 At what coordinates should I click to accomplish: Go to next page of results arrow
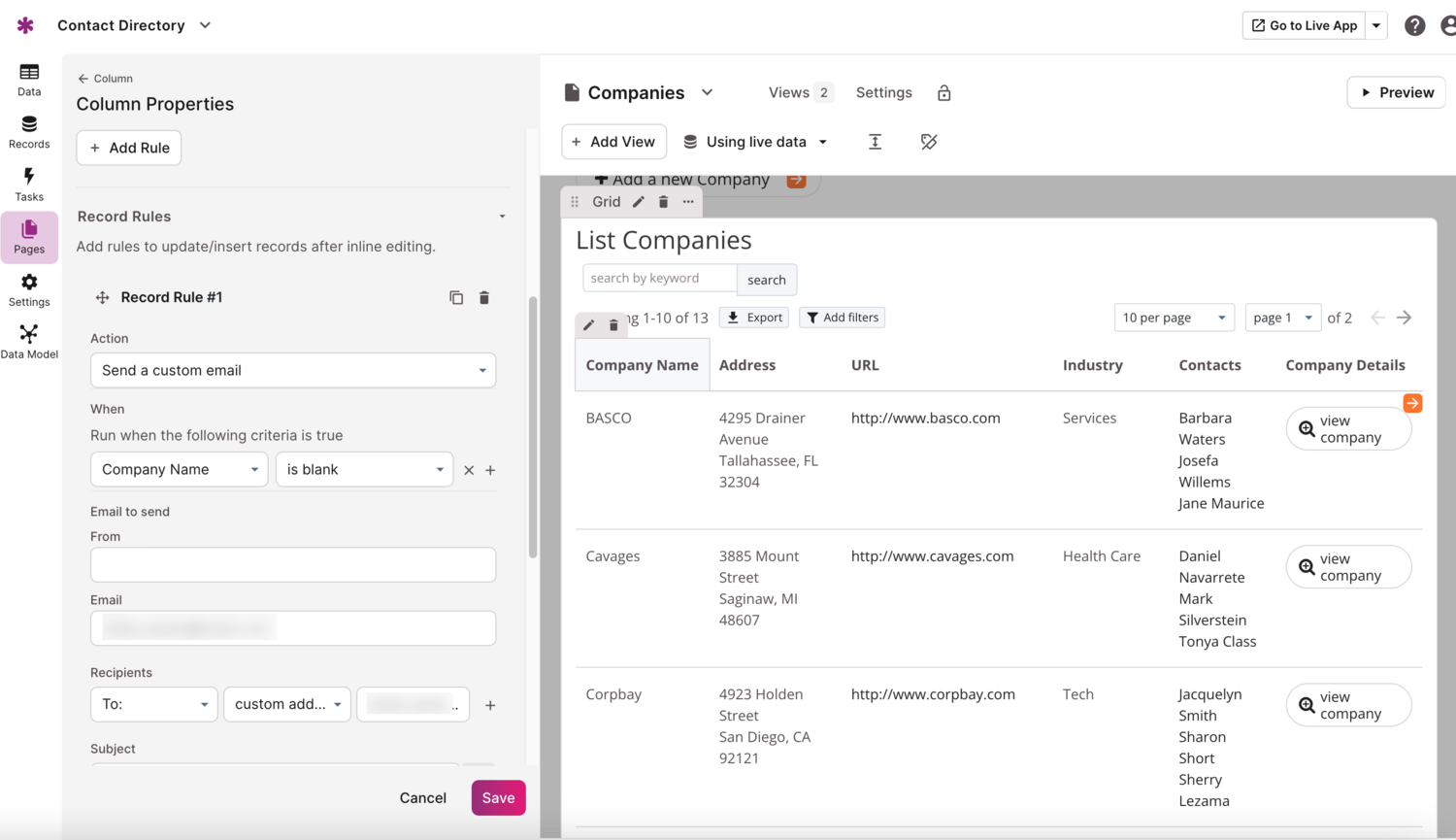[1404, 318]
